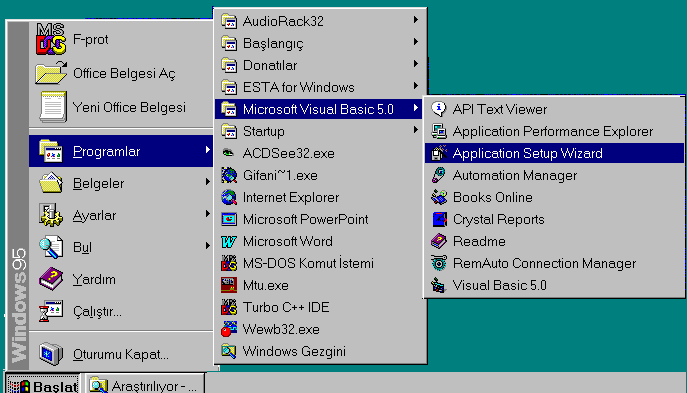
Task: Click the Gifani~1.exe icon
Action: coord(229,175)
